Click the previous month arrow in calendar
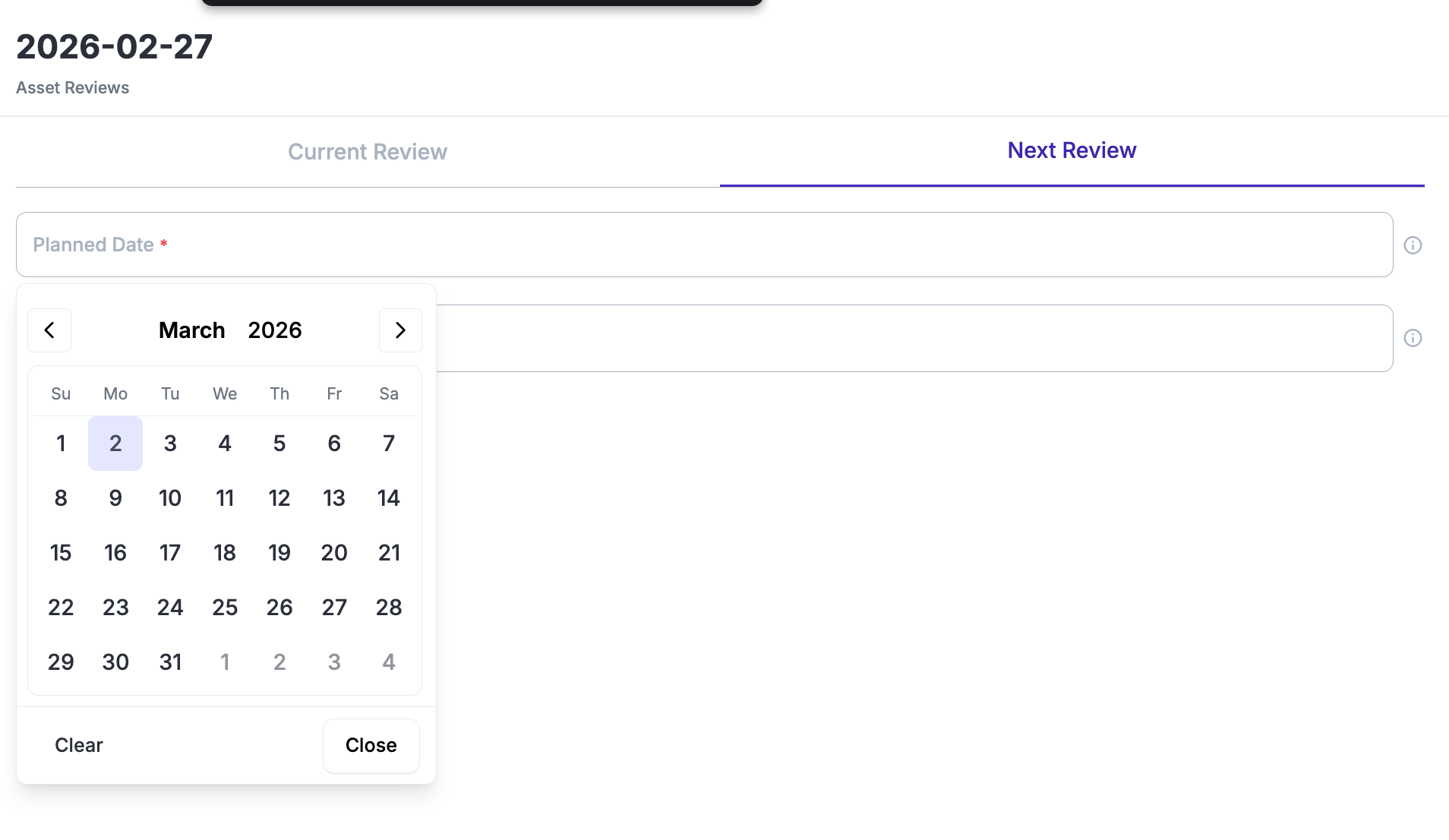1449x840 pixels. coord(49,330)
